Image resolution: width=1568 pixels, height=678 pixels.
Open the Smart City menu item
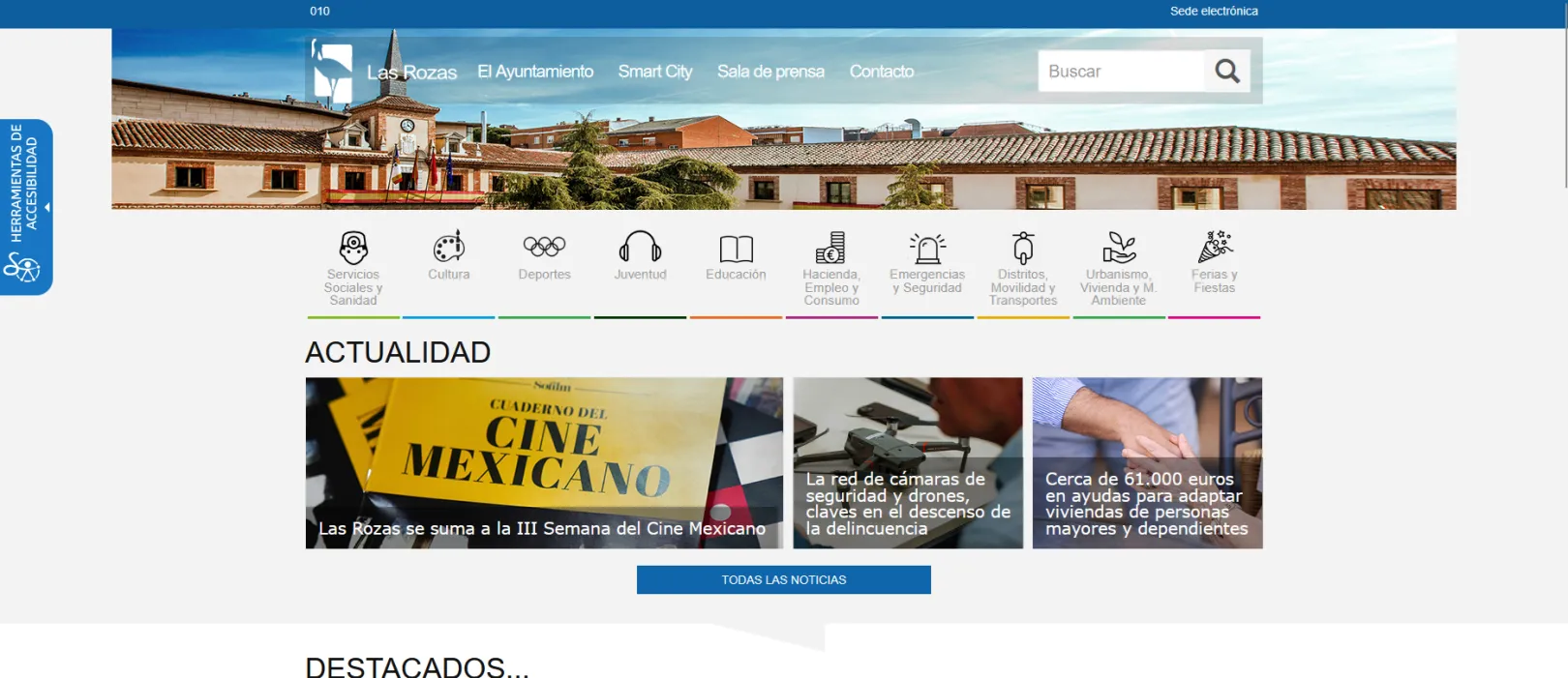(x=655, y=72)
